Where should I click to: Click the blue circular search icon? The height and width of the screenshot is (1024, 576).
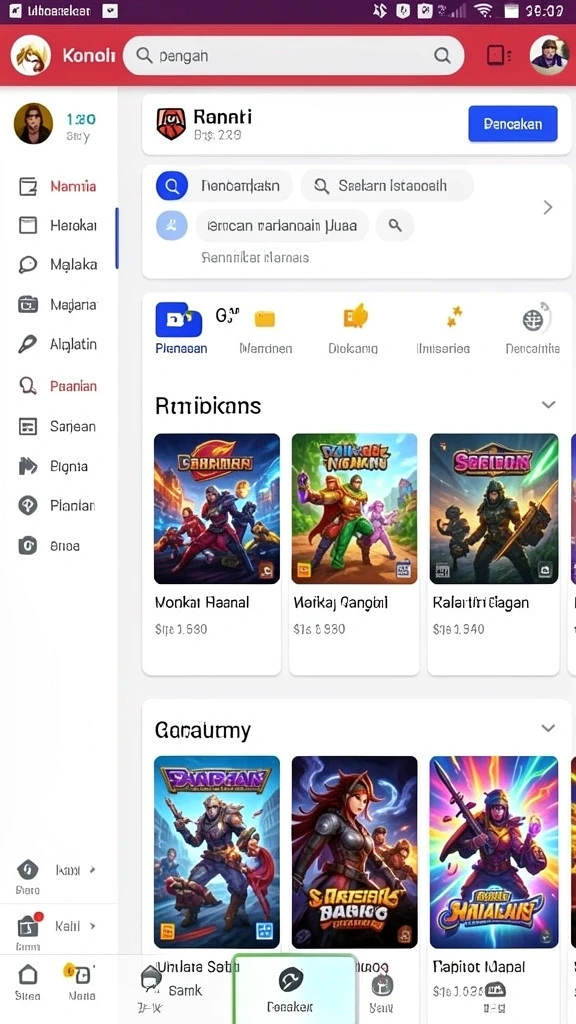tap(172, 186)
